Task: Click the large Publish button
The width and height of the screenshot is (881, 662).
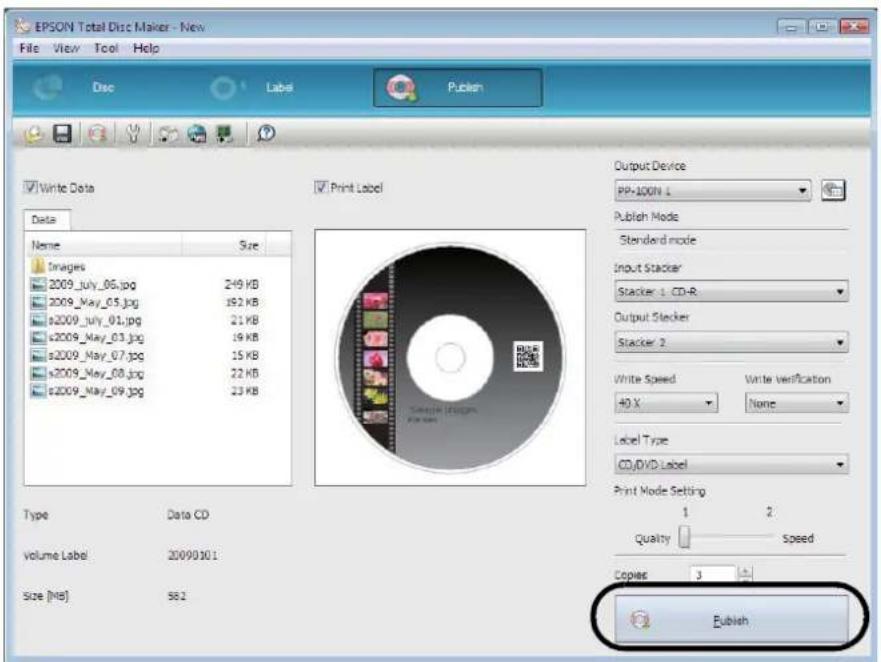Action: pyautogui.click(x=731, y=620)
